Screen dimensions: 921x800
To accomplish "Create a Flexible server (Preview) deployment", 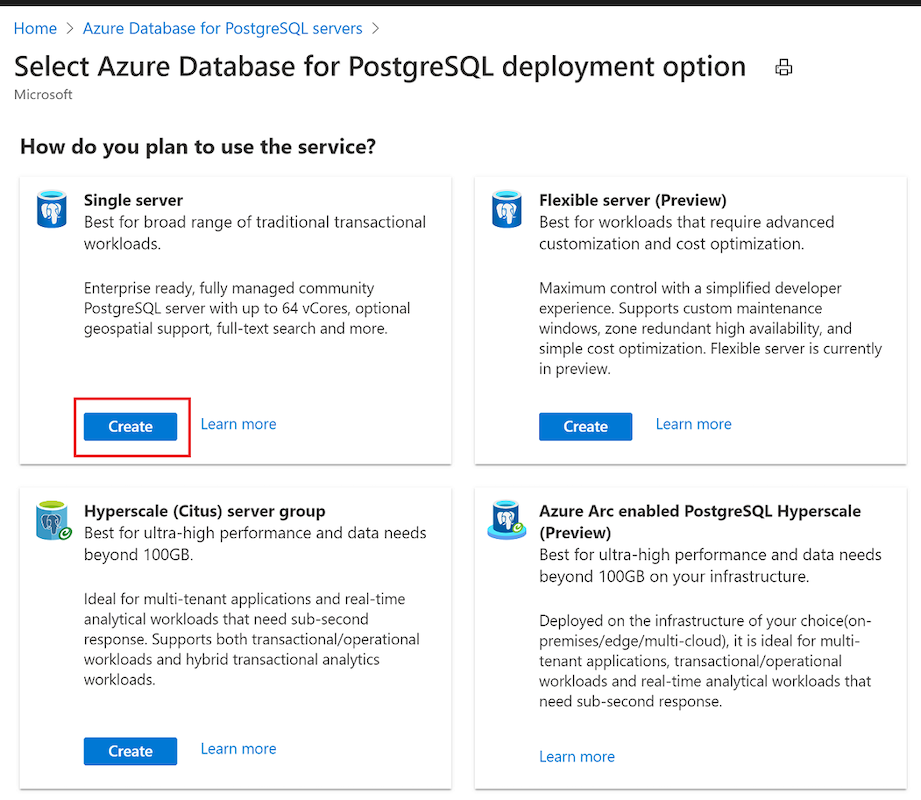I will point(585,427).
